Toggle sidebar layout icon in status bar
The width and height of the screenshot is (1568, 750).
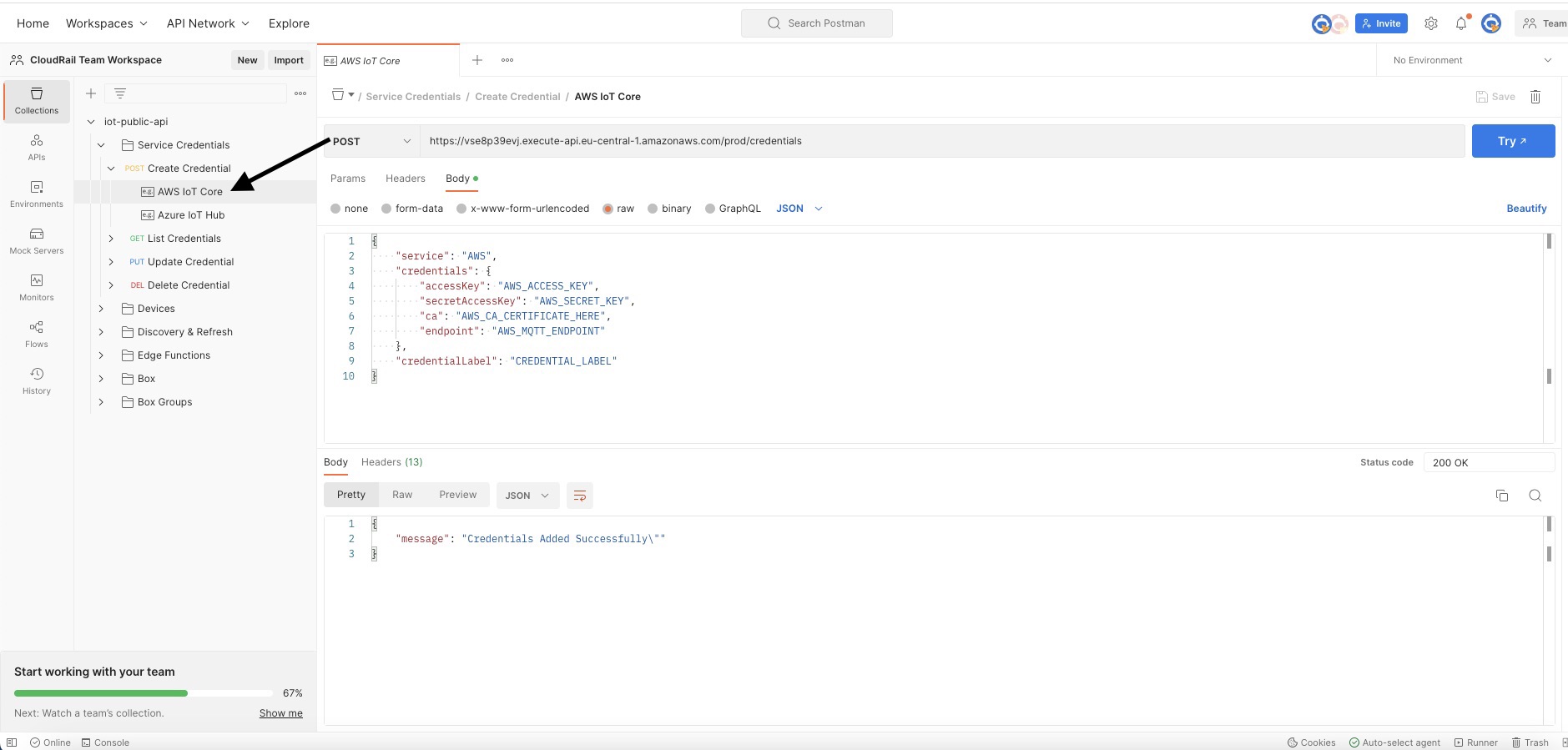pos(12,742)
